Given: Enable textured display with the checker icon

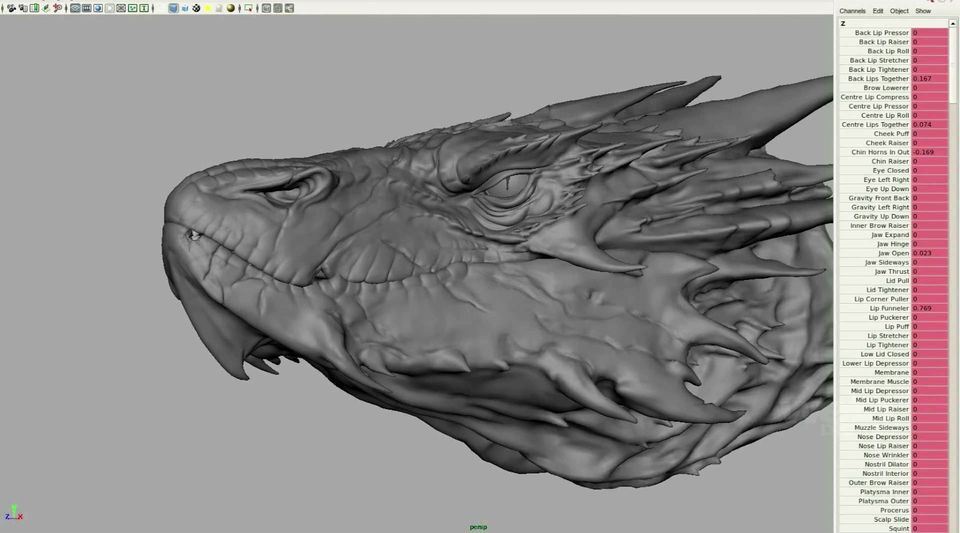Looking at the screenshot, I should pos(196,8).
